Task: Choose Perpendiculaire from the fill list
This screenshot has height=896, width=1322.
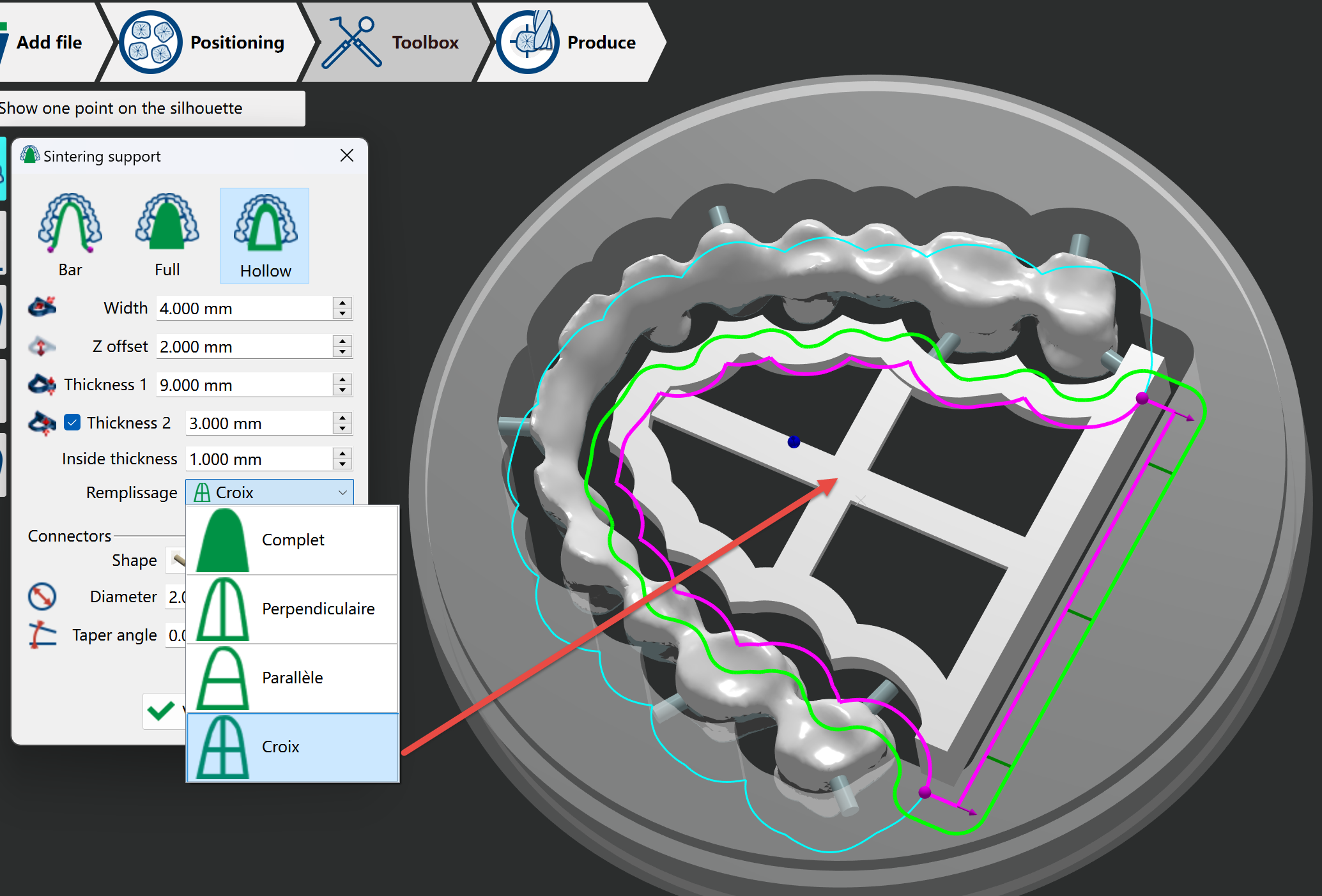Action: (293, 609)
